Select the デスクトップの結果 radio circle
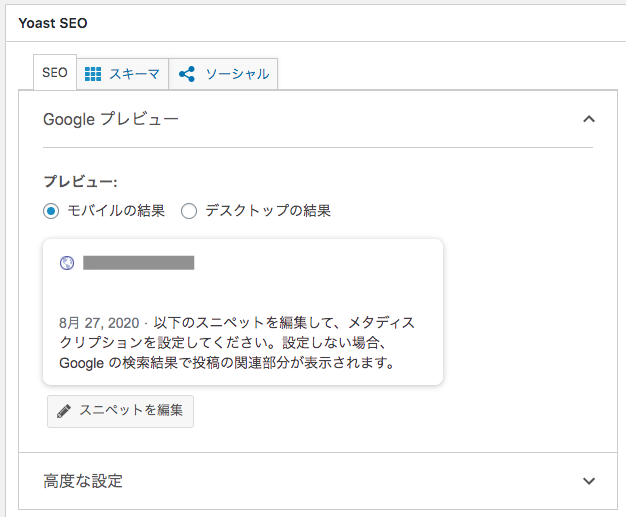 point(189,211)
